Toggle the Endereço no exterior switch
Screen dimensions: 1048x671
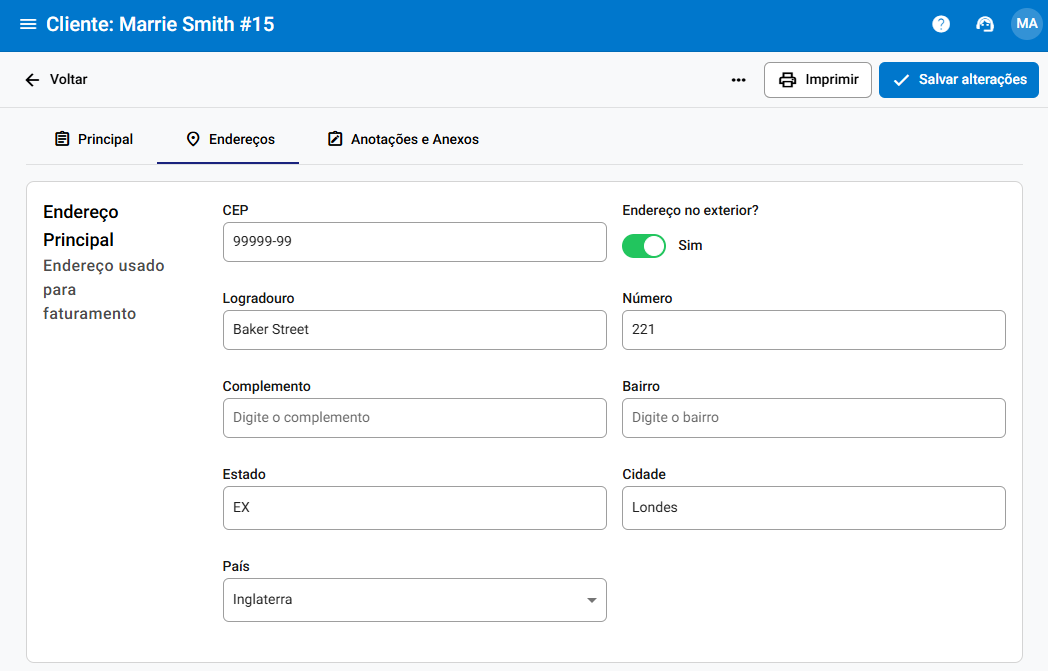[x=644, y=245]
